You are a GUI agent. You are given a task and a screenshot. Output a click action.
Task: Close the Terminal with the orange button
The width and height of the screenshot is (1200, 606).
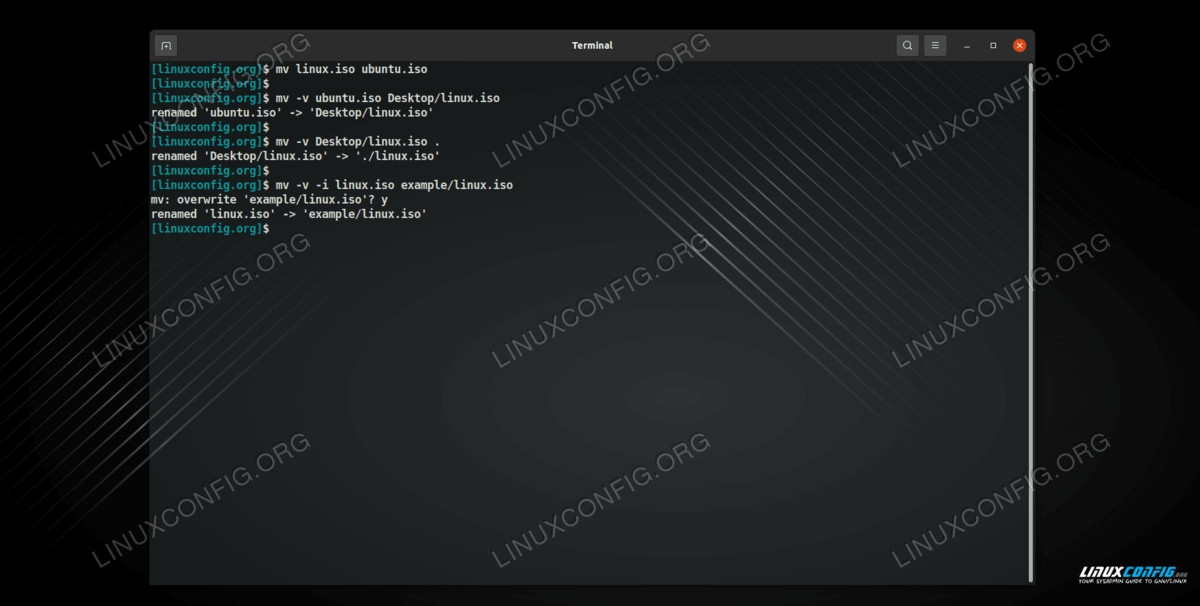point(1019,46)
